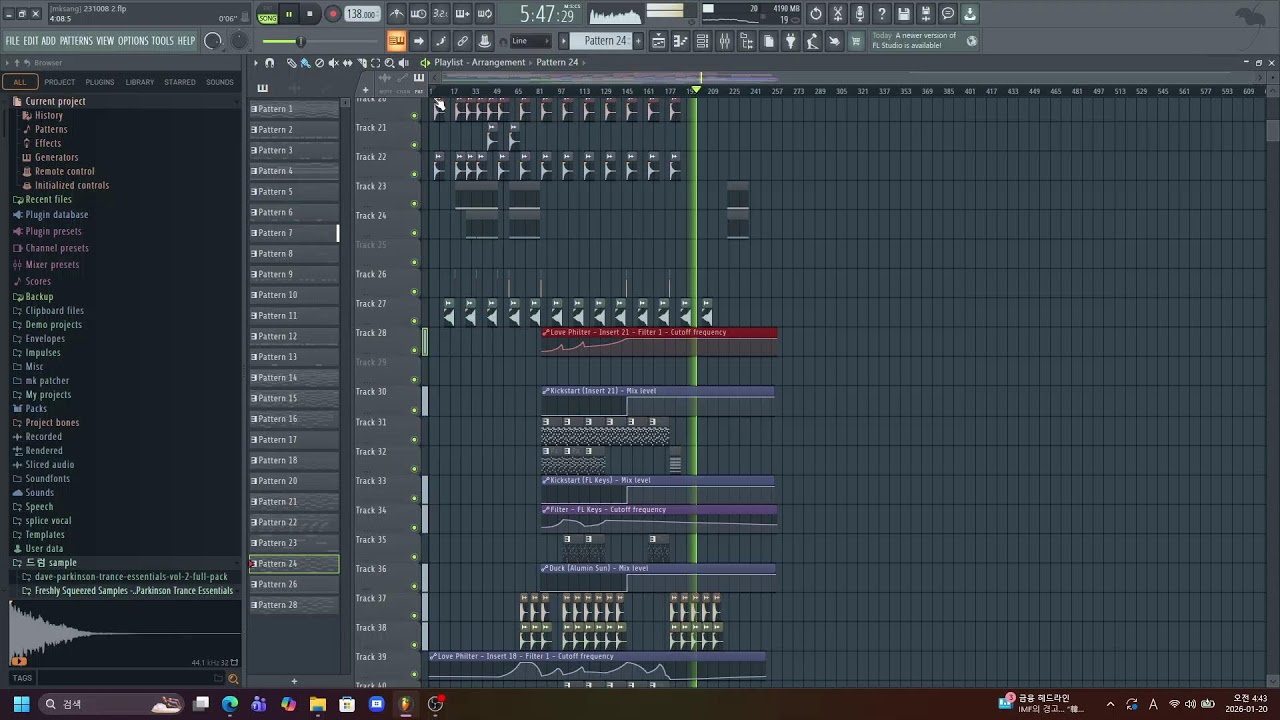Open the Line snap dropdown
Image resolution: width=1280 pixels, height=720 pixels.
530,41
